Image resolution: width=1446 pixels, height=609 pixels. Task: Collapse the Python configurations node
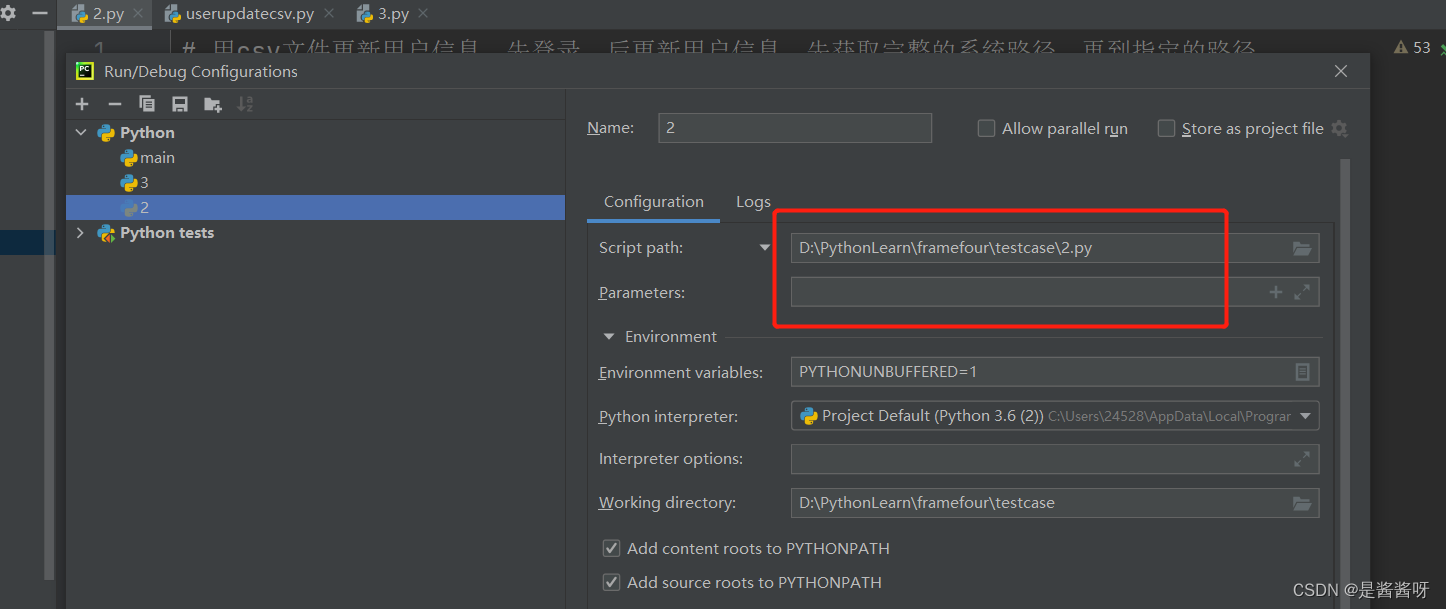click(81, 133)
